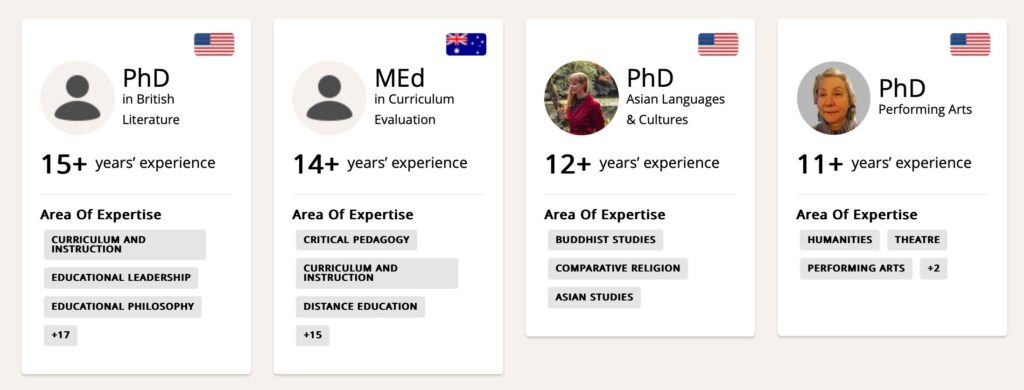Expand the +2 more expertise tags
1024x390 pixels.
point(934,268)
